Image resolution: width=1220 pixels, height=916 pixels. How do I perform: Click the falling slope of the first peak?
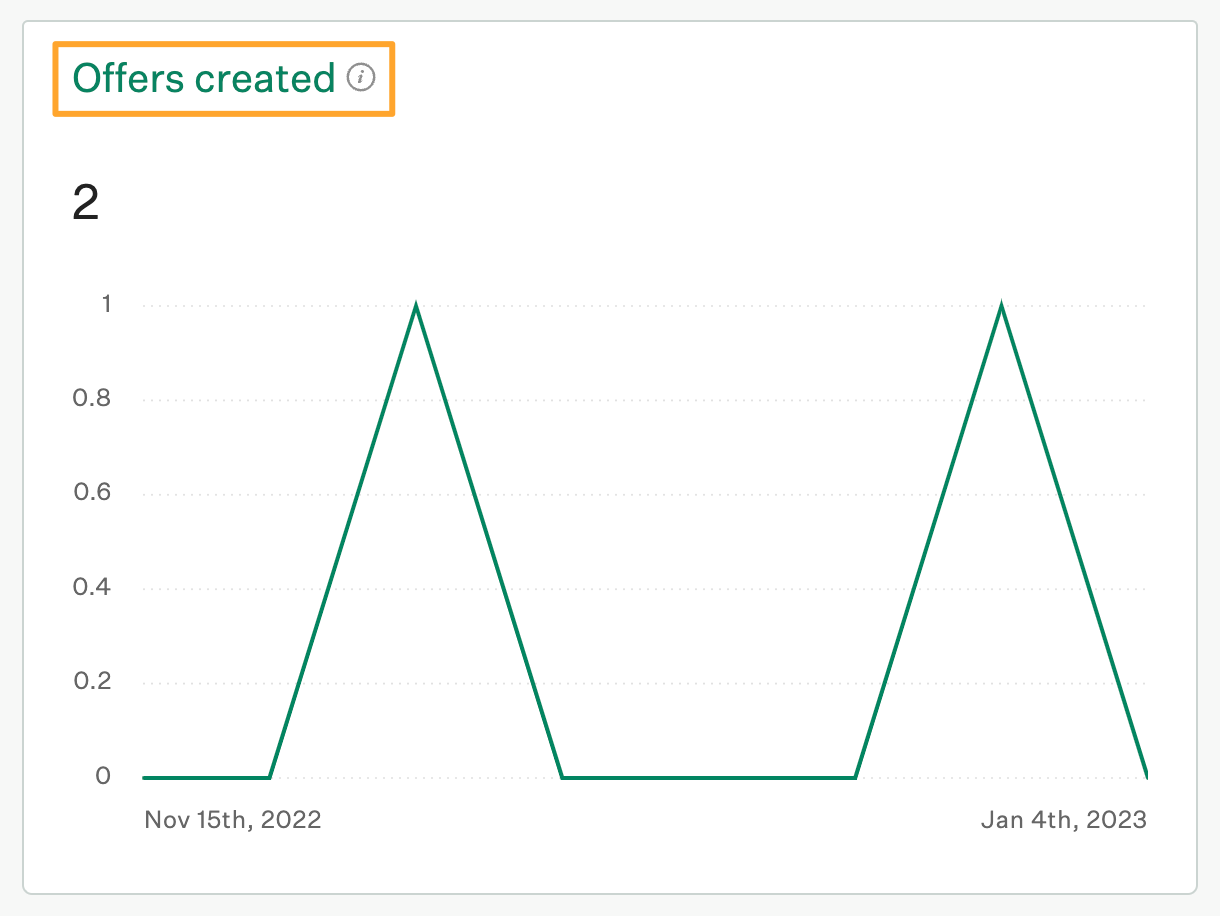tap(489, 541)
